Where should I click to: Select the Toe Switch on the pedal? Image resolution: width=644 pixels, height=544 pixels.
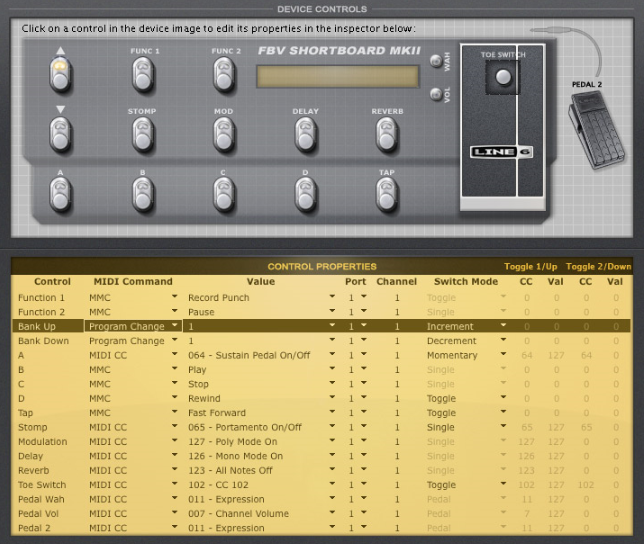503,77
